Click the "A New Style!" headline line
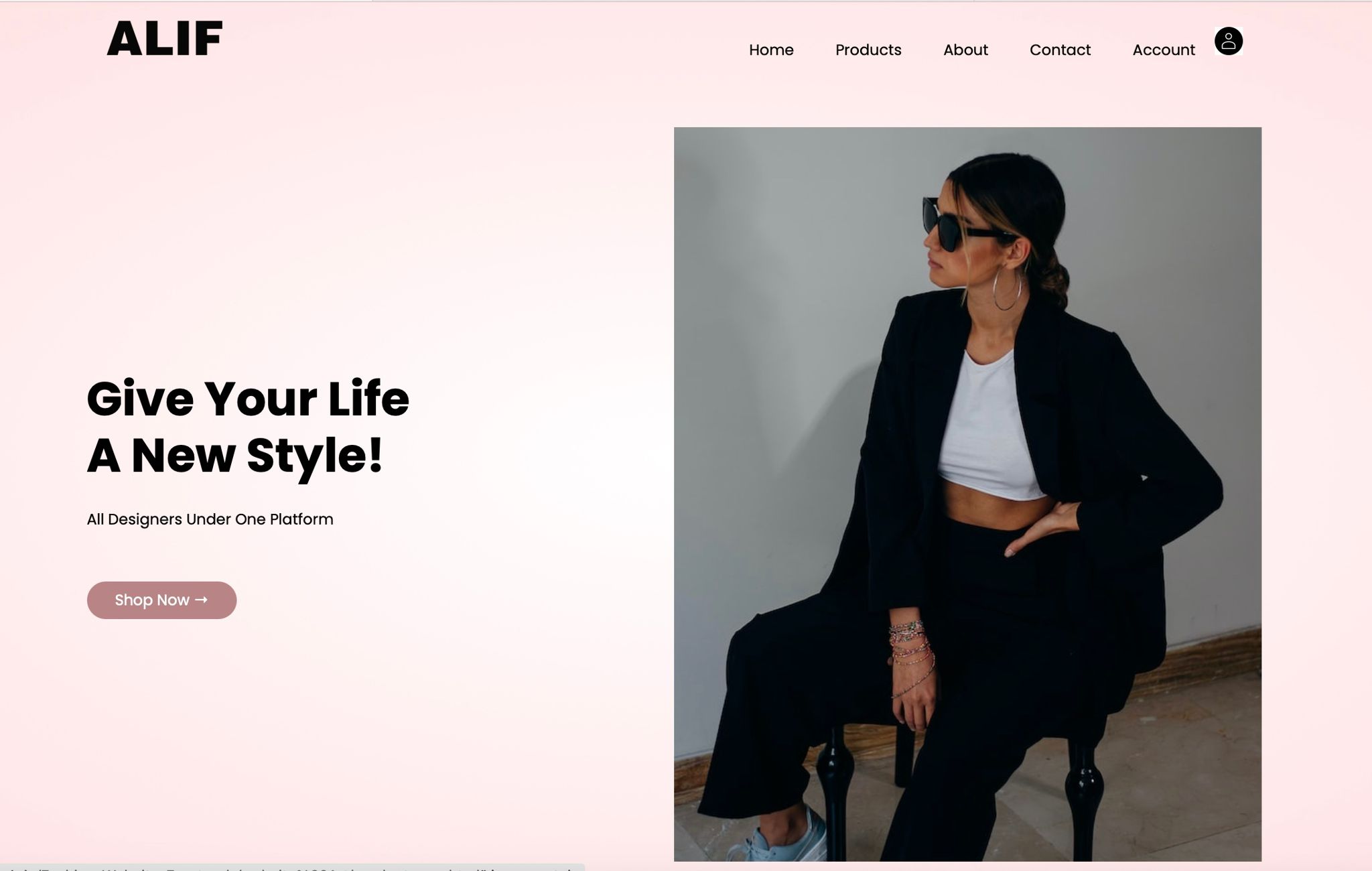This screenshot has width=1372, height=871. click(234, 457)
